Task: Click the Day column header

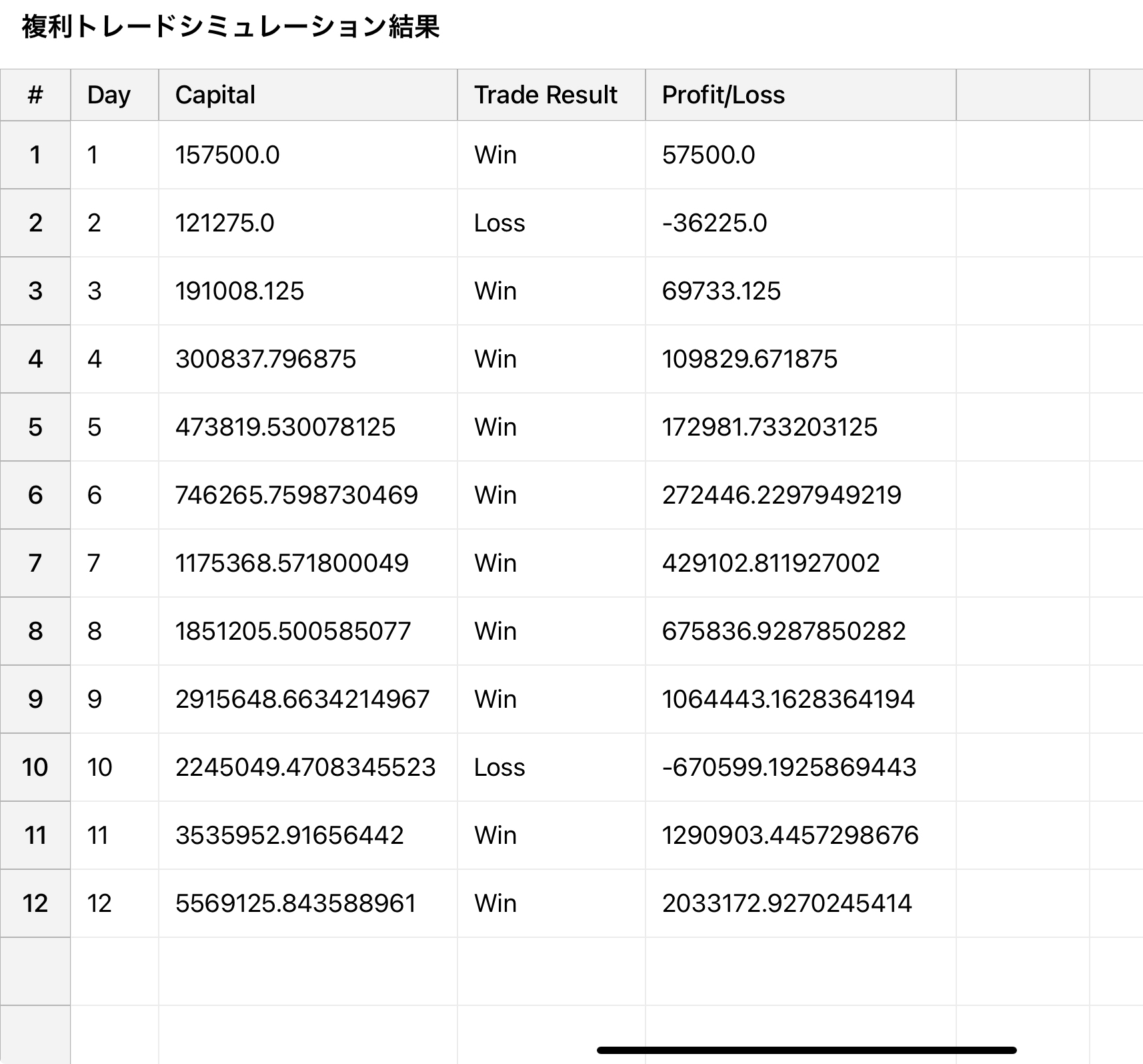Action: click(109, 95)
